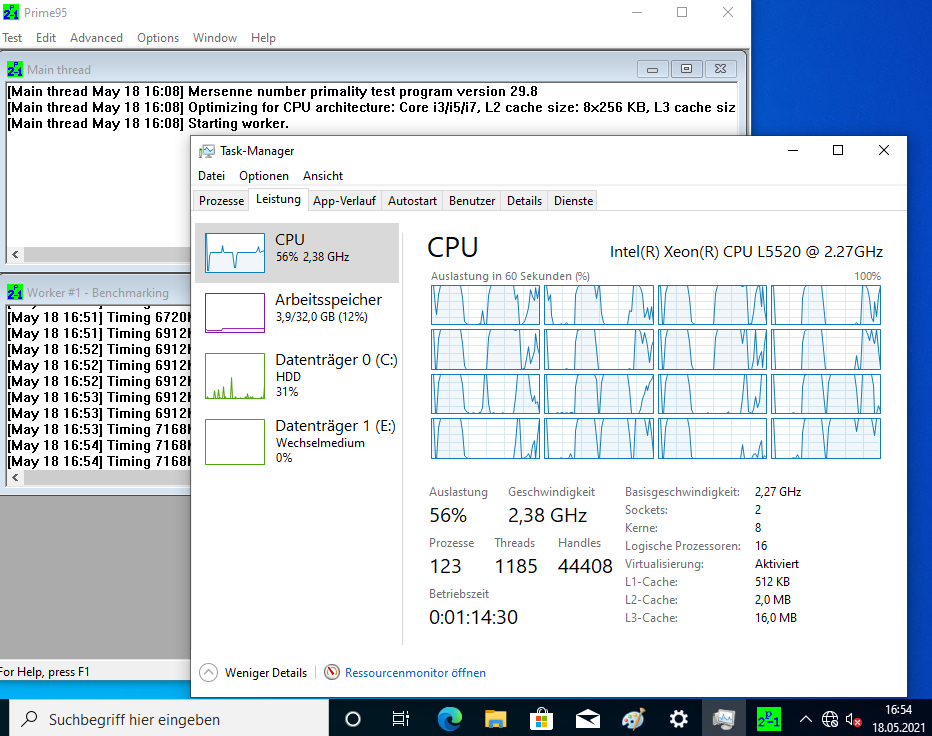Switch to the Dienste tab
The image size is (932, 736).
(x=573, y=201)
